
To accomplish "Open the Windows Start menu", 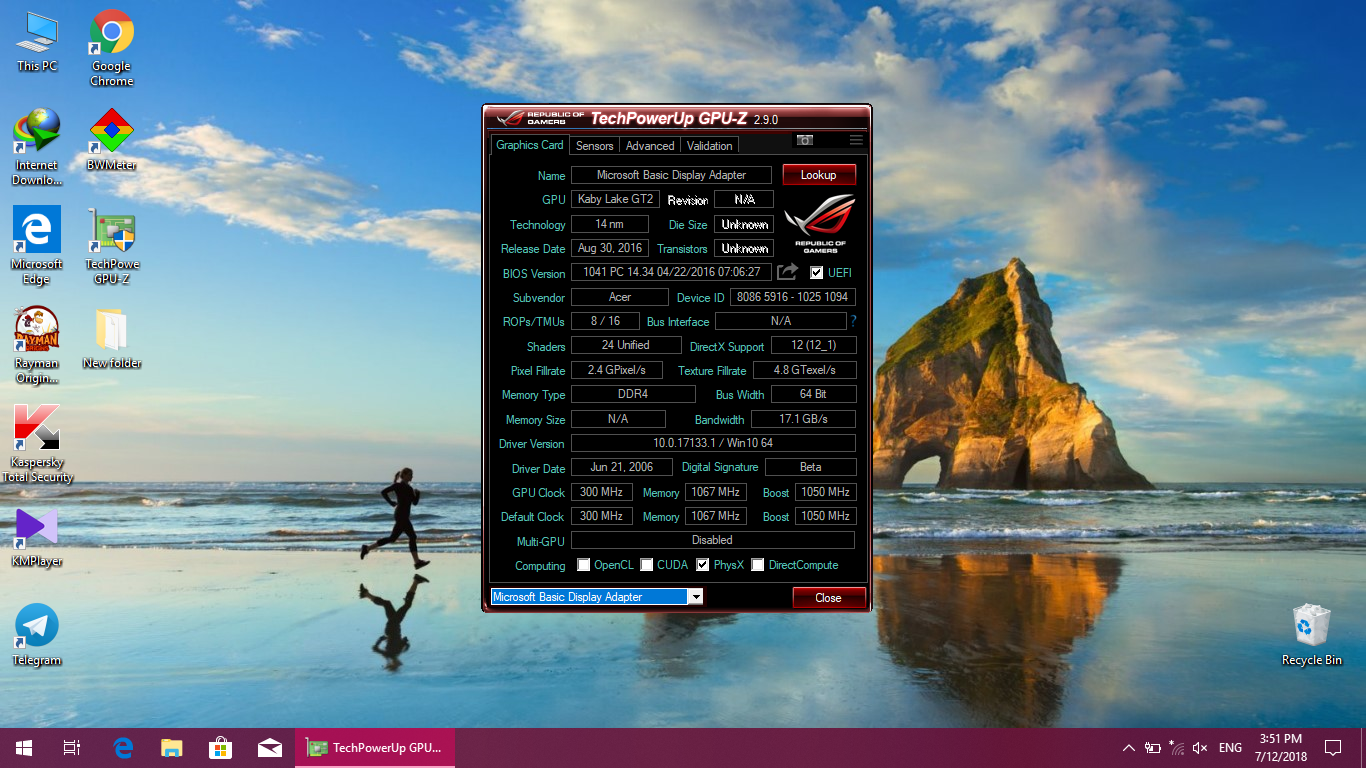I will coord(23,747).
